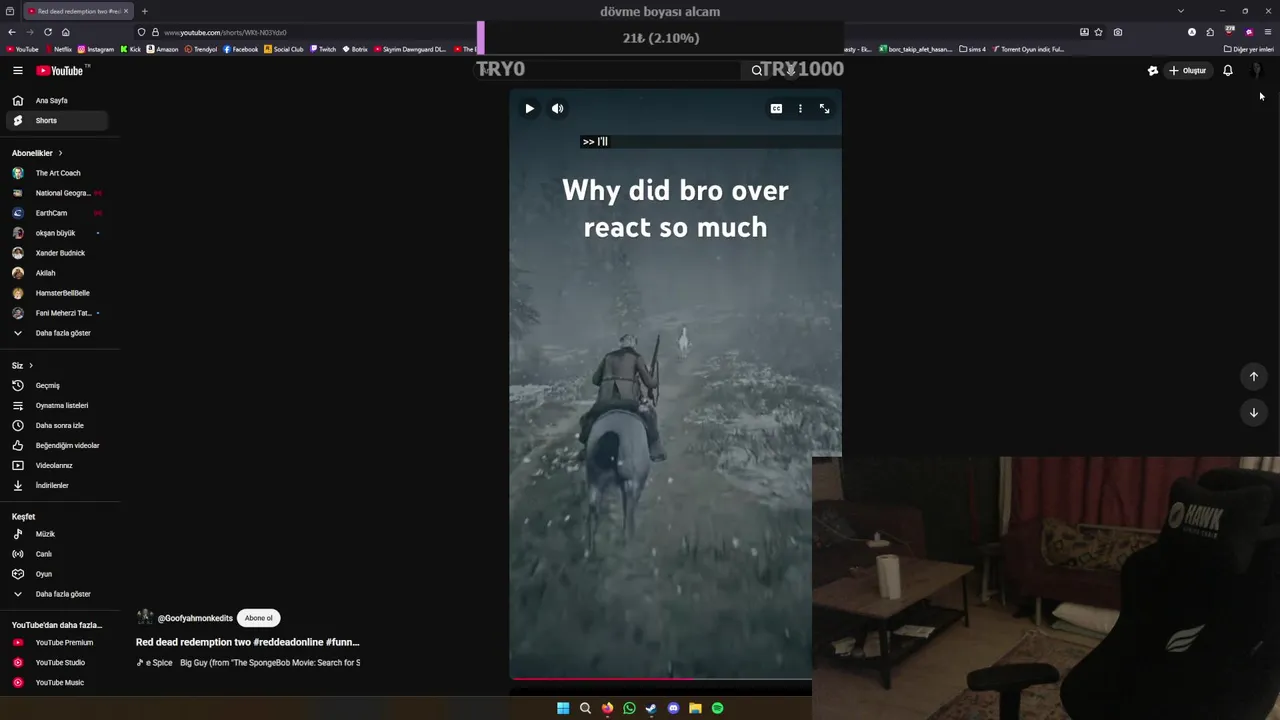Viewport: 1280px width, 720px height.
Task: Click the browser address bar URL
Action: 225,32
